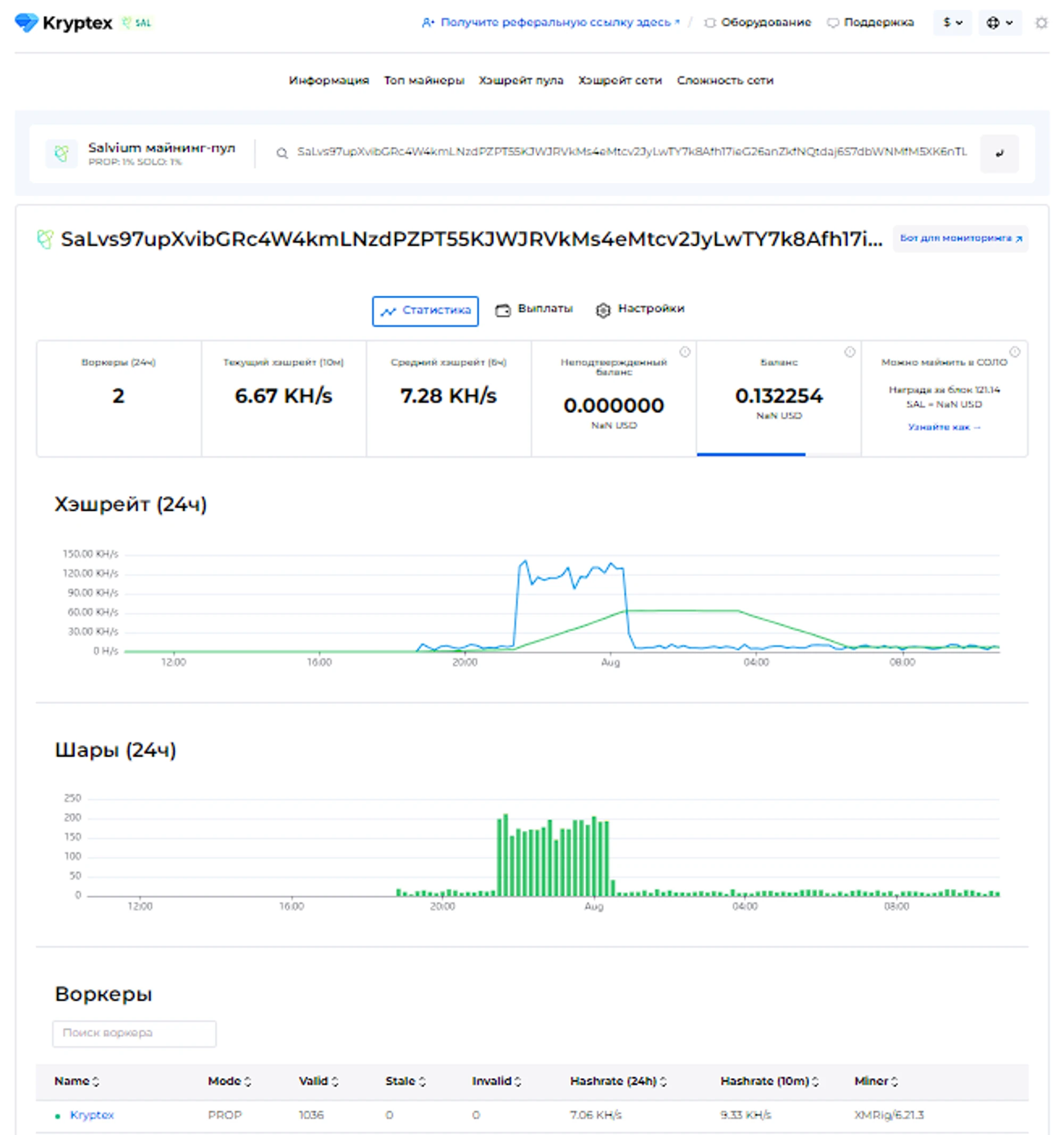1064x1135 pixels.
Task: Click info icon on Баланс card
Action: (849, 352)
